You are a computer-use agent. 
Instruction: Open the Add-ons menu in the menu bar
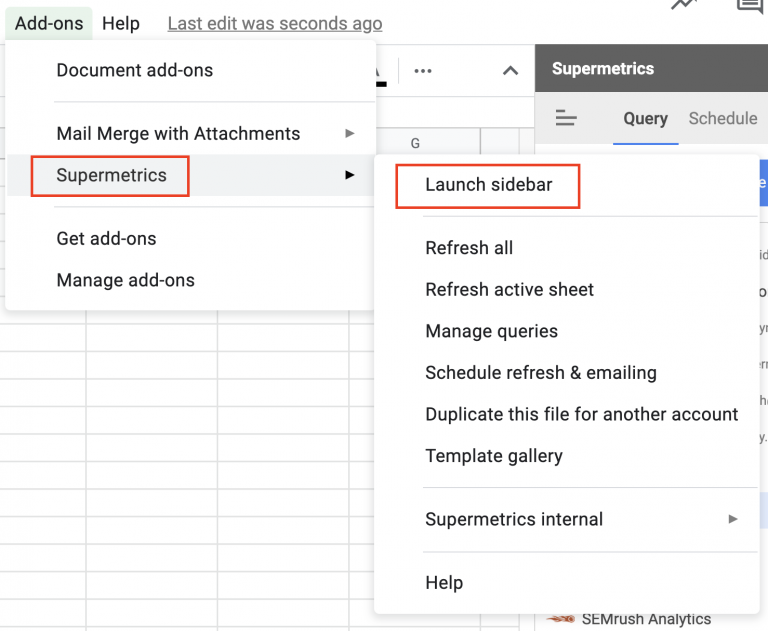[x=49, y=23]
